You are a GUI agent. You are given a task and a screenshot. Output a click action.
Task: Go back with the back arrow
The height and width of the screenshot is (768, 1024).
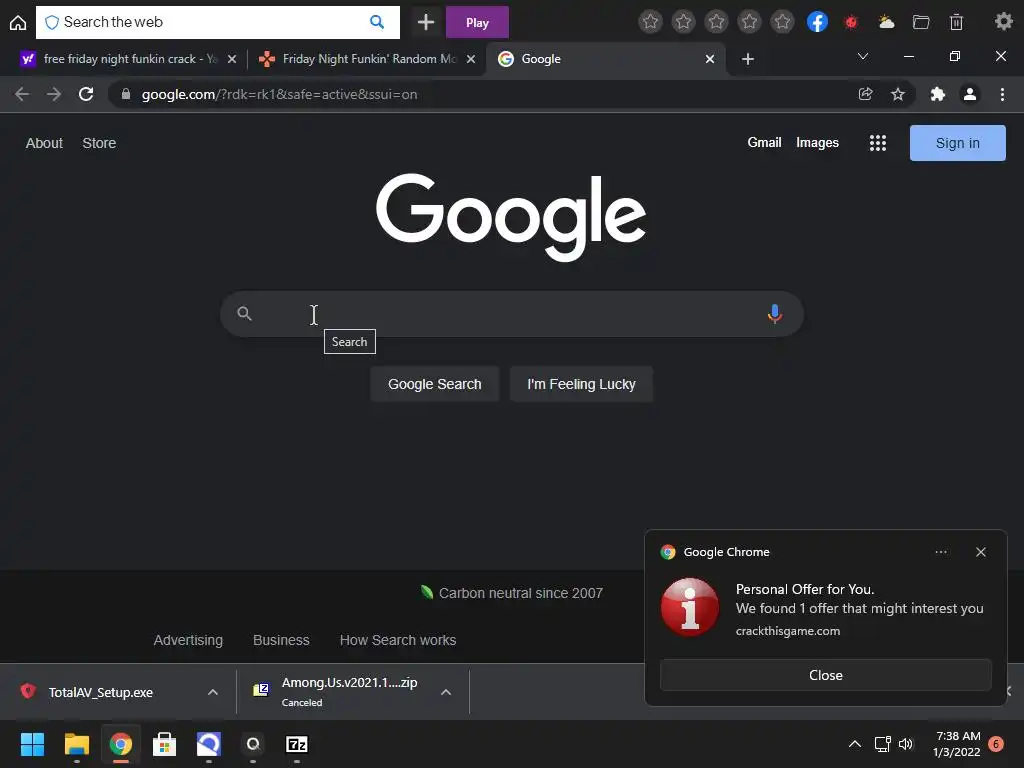(x=22, y=94)
